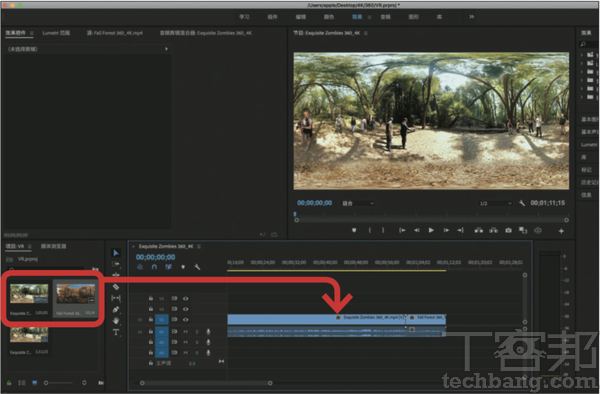Open playback resolution 1/2 dropdown
This screenshot has width=600, height=394.
pyautogui.click(x=496, y=203)
